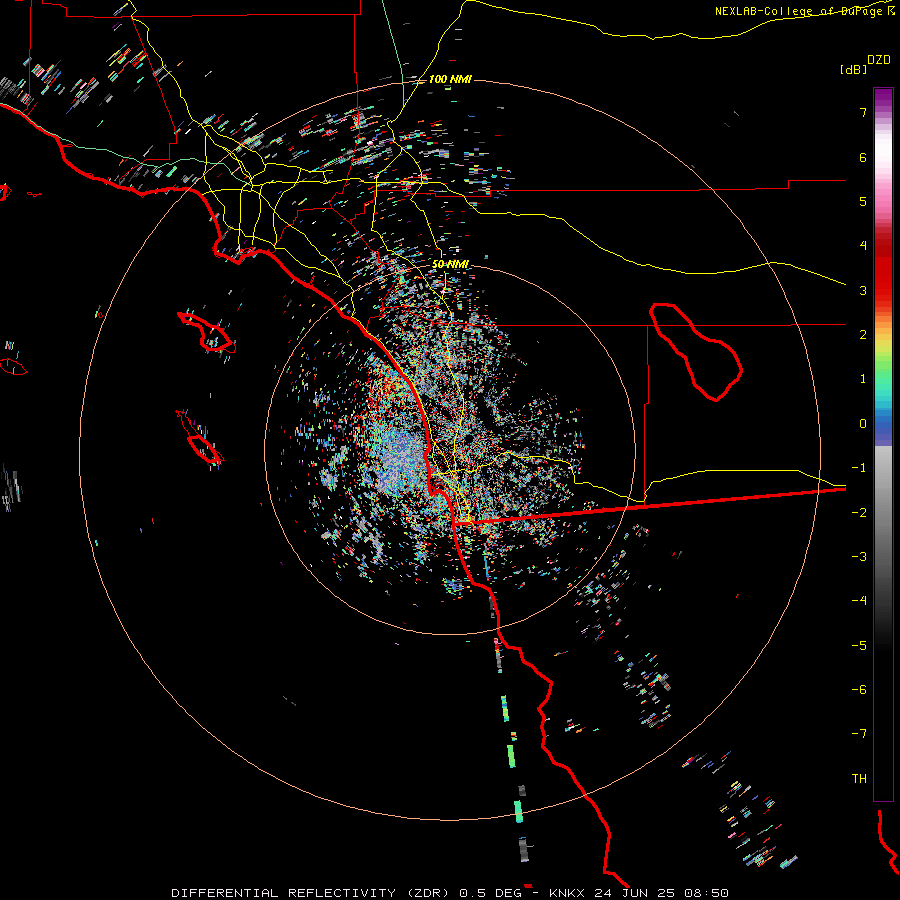Click the red band of the color bar

click(883, 270)
